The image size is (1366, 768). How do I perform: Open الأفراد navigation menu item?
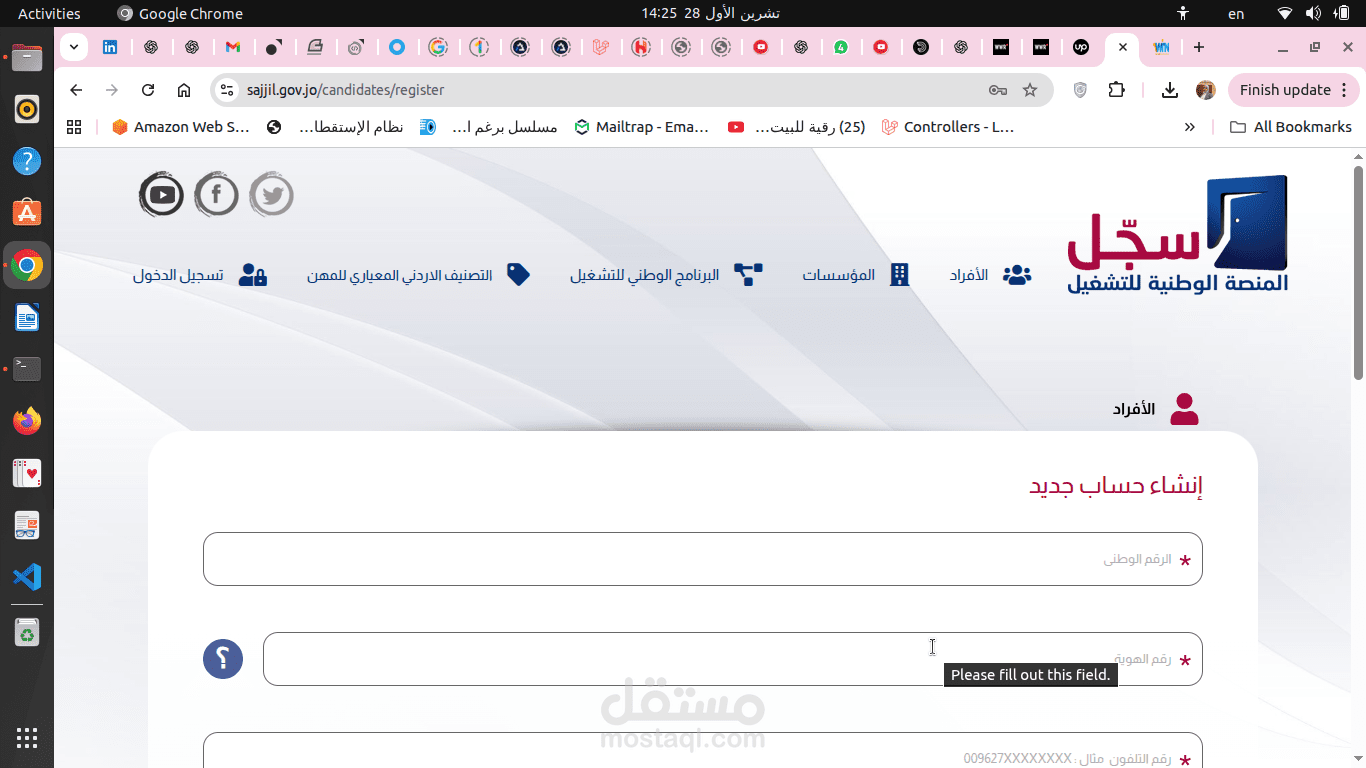click(x=990, y=275)
